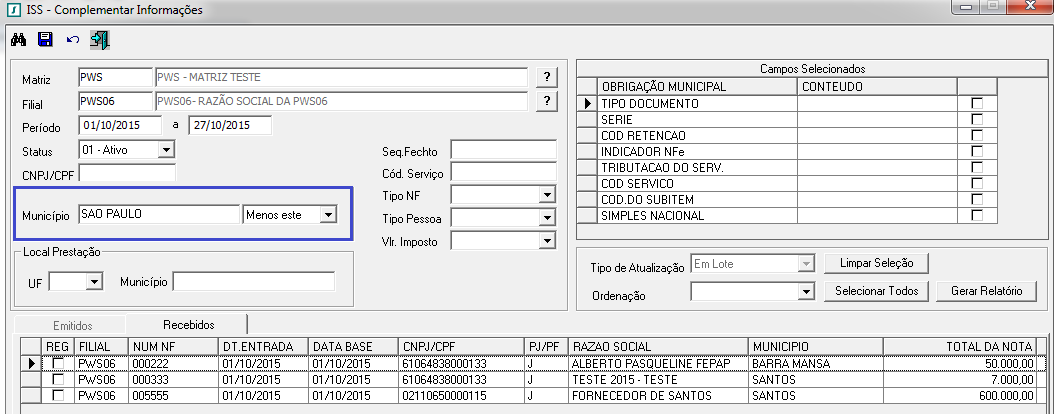
Task: Click the ISS window title icon
Action: [11, 10]
